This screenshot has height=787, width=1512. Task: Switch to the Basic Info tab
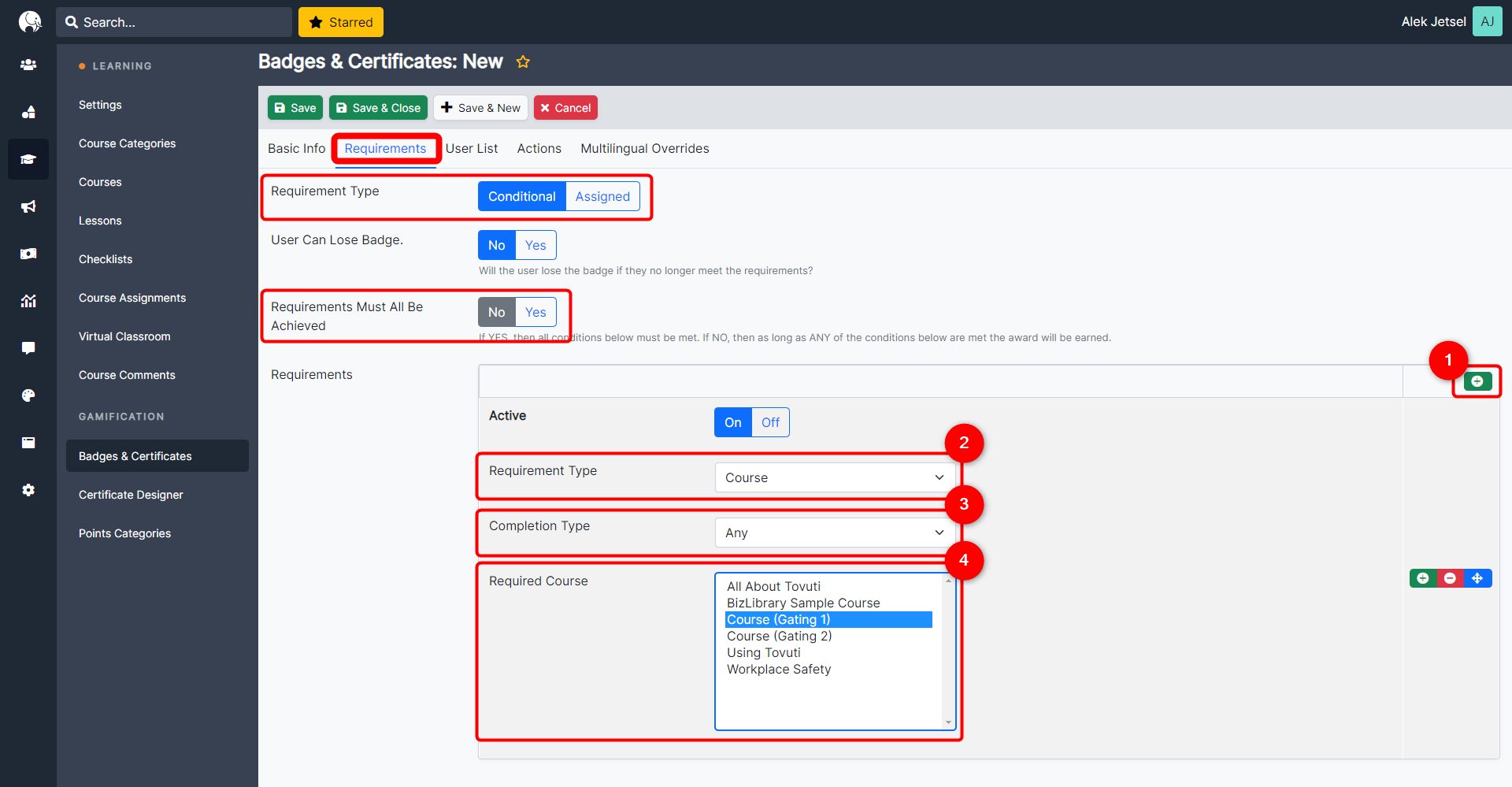[296, 148]
